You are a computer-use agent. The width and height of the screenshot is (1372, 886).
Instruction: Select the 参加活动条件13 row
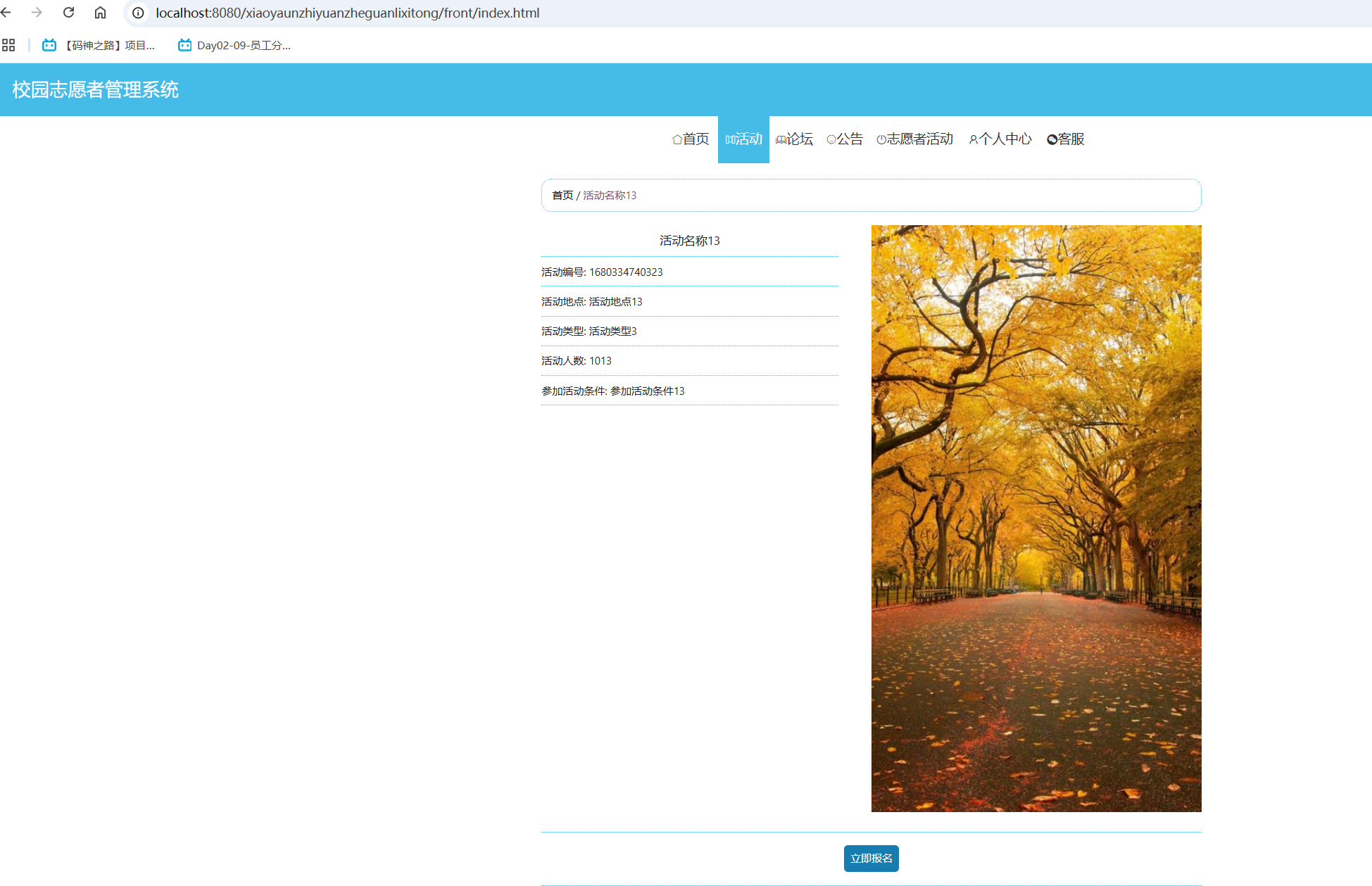tap(690, 391)
